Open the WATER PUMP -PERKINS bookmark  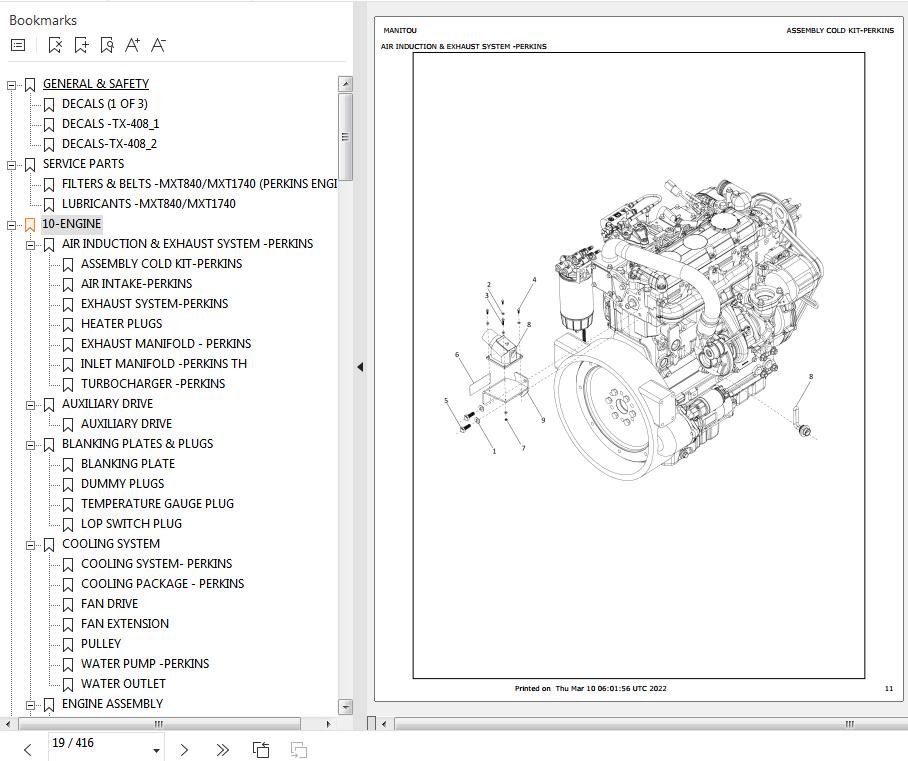pos(145,664)
